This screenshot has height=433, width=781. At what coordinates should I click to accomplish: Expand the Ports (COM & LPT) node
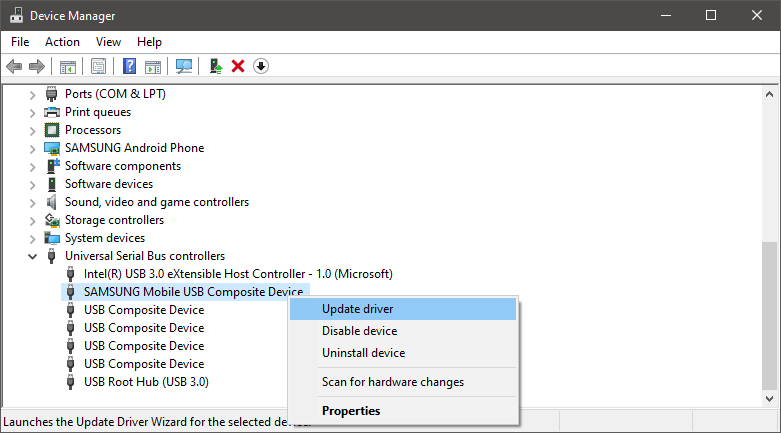click(x=32, y=94)
